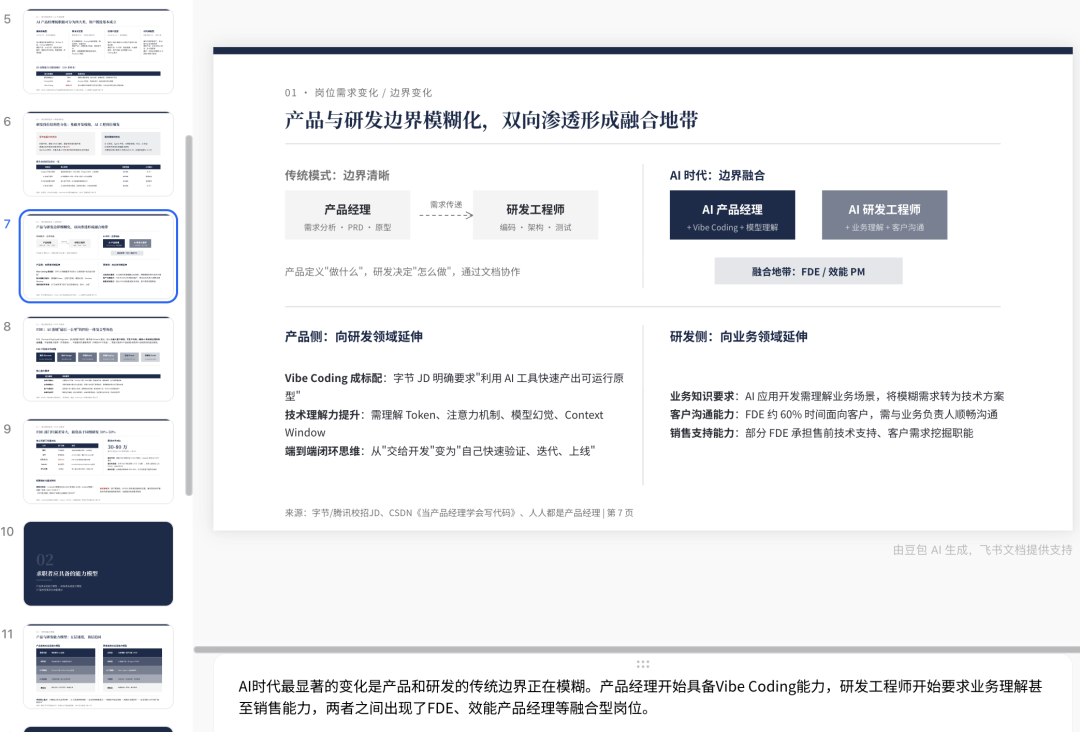
Task: Select the 研发工程师 box on slide
Action: click(x=535, y=215)
